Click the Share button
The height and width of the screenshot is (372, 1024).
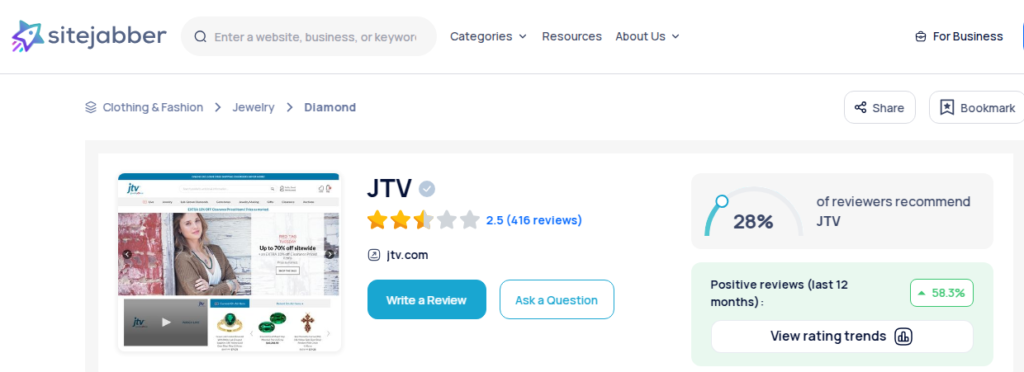(880, 108)
